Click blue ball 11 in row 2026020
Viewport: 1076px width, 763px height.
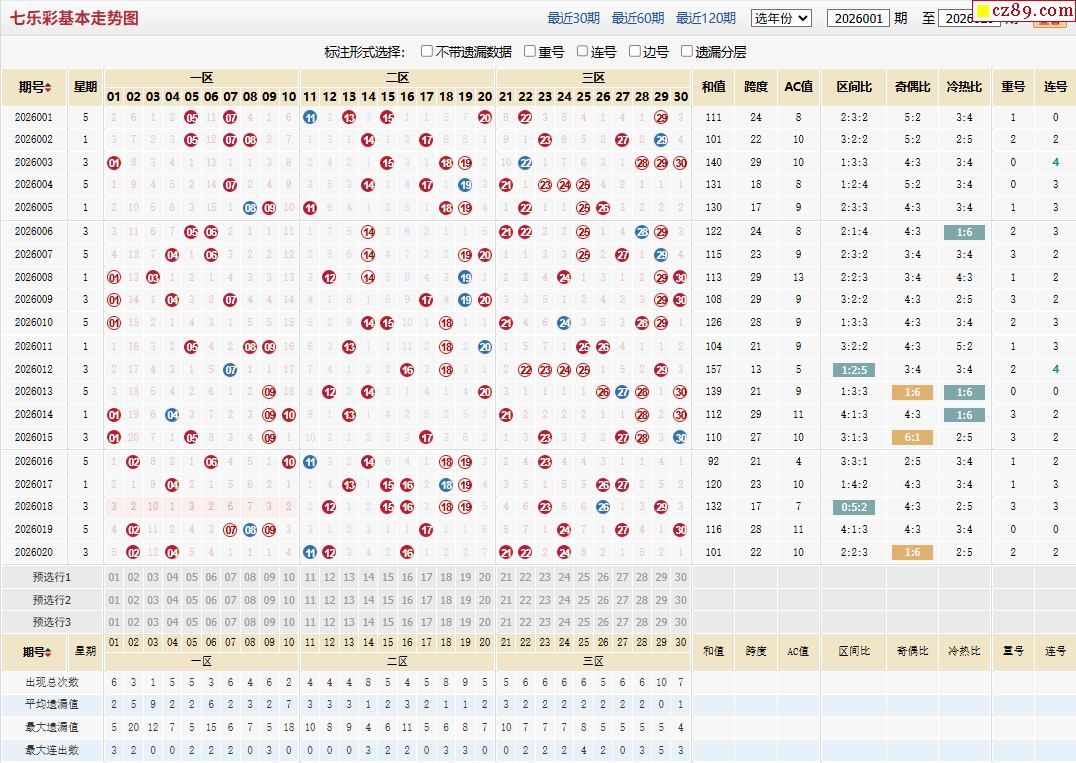tap(310, 552)
